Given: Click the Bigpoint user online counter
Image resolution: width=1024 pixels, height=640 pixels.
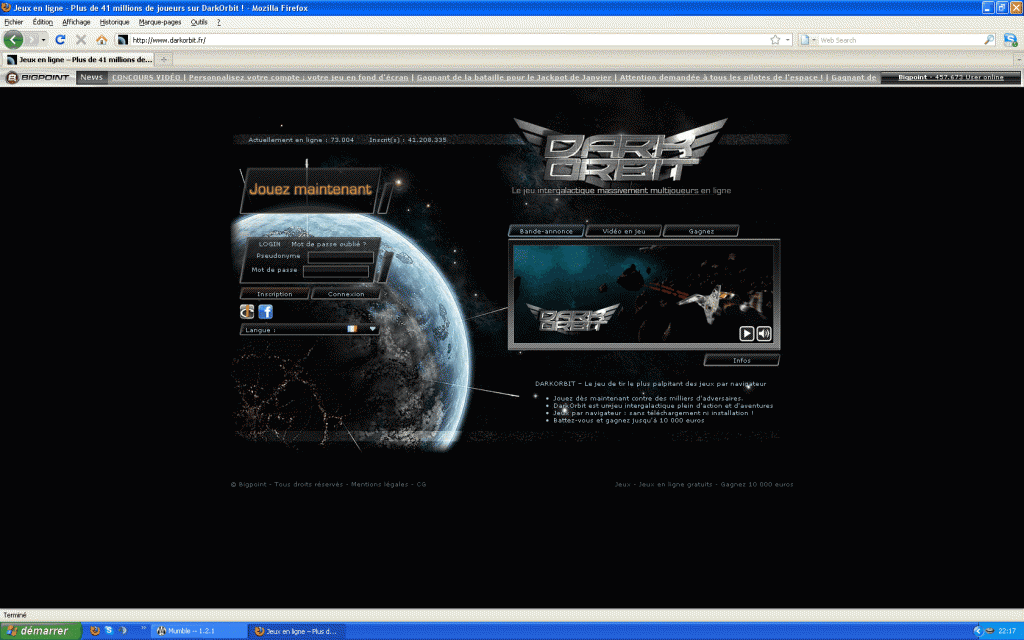Looking at the screenshot, I should (951, 77).
